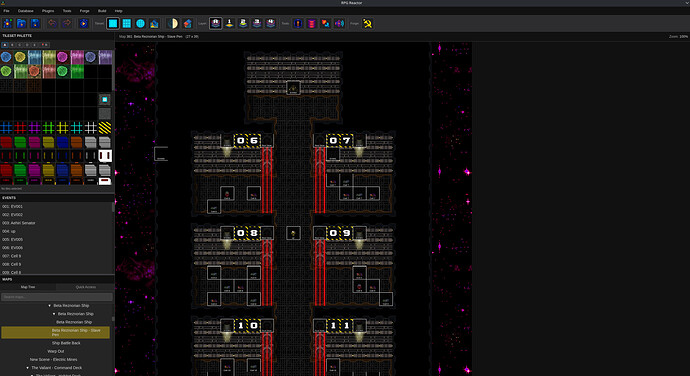Open the Forge menu

tap(84, 11)
